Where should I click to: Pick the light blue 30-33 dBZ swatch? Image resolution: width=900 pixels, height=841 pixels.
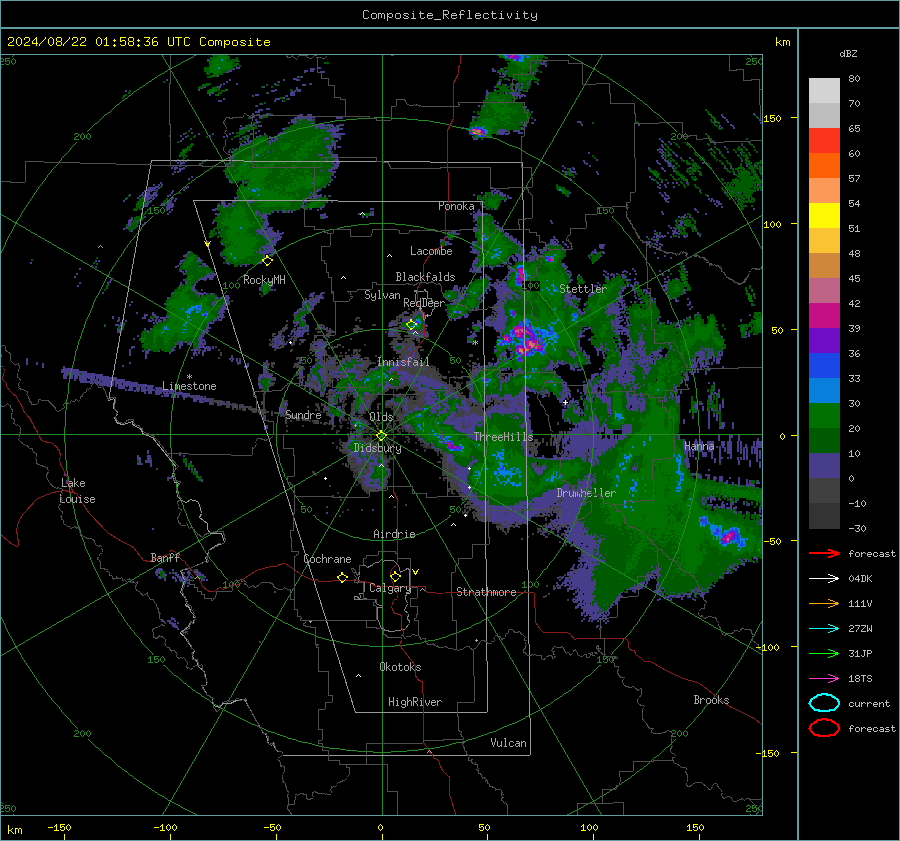click(824, 390)
